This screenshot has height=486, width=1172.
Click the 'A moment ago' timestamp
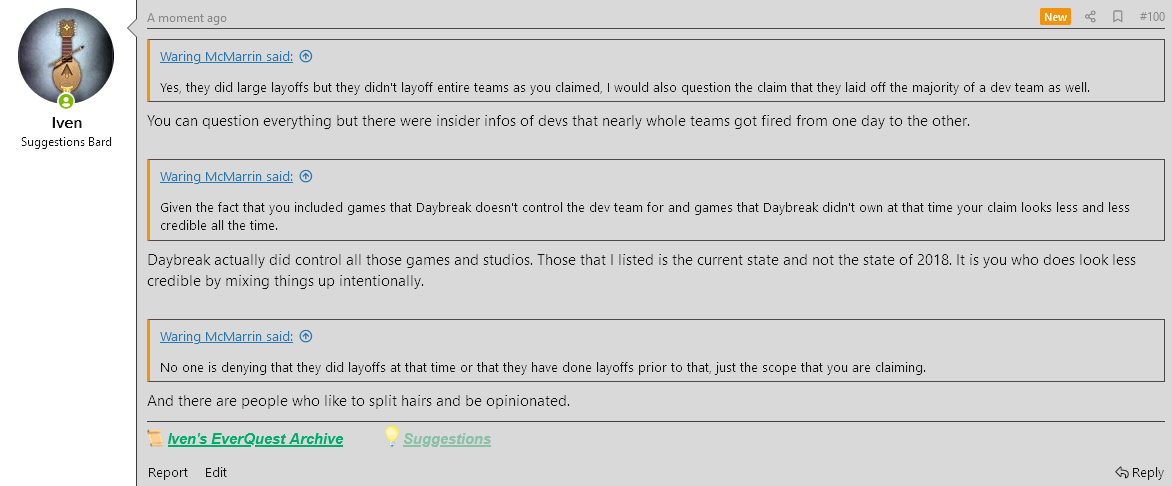point(187,18)
